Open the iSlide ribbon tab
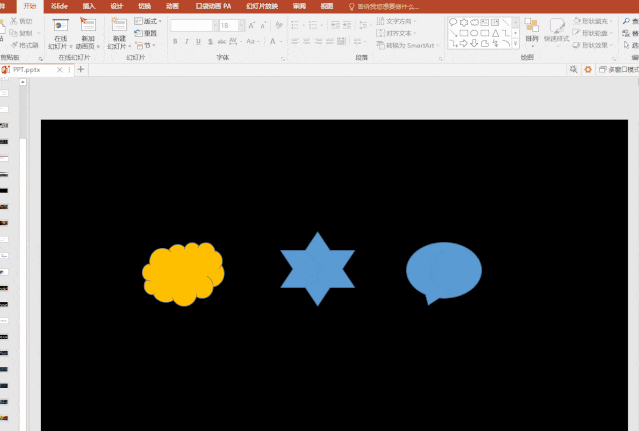Image resolution: width=639 pixels, height=431 pixels. coord(59,6)
